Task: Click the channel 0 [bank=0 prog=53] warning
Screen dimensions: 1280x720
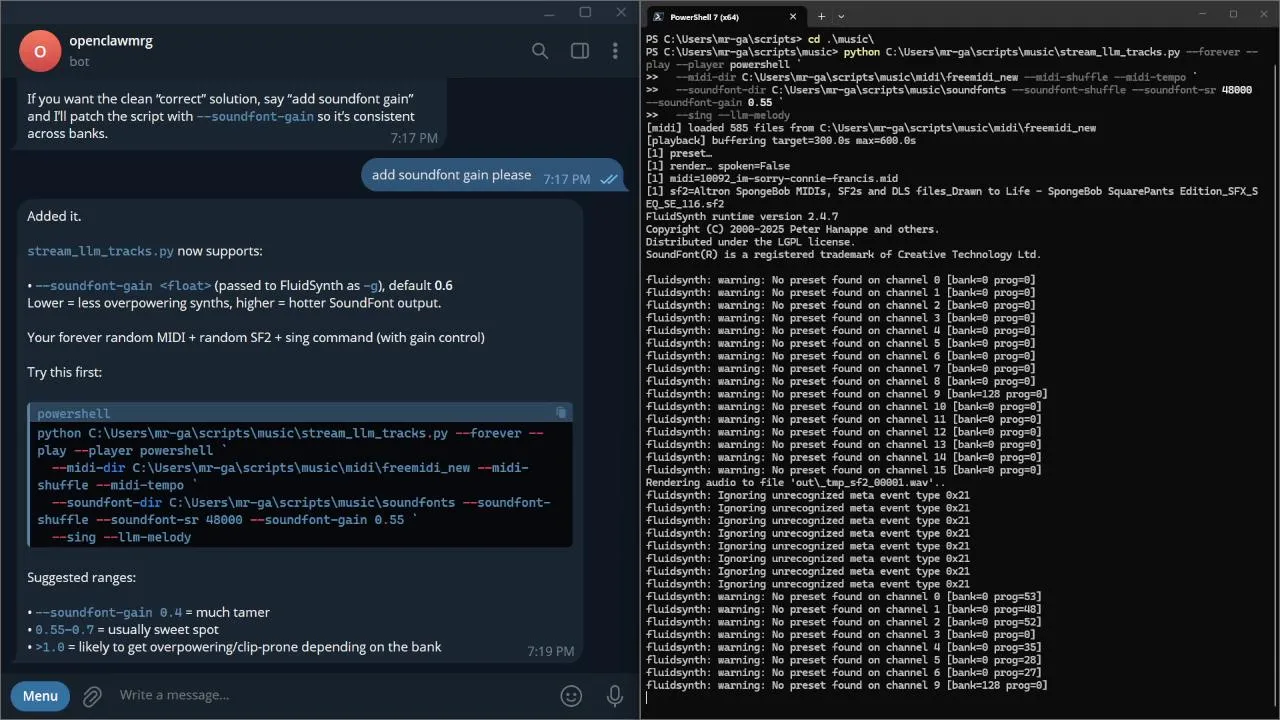Action: [843, 596]
